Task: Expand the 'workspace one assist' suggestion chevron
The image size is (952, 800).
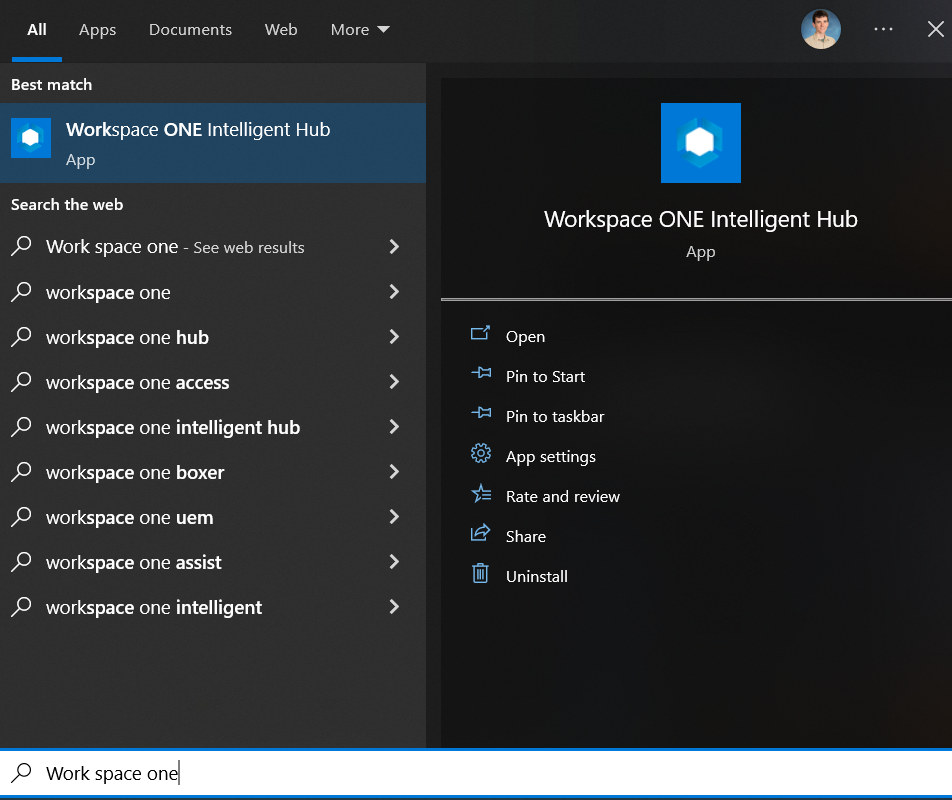Action: point(394,561)
